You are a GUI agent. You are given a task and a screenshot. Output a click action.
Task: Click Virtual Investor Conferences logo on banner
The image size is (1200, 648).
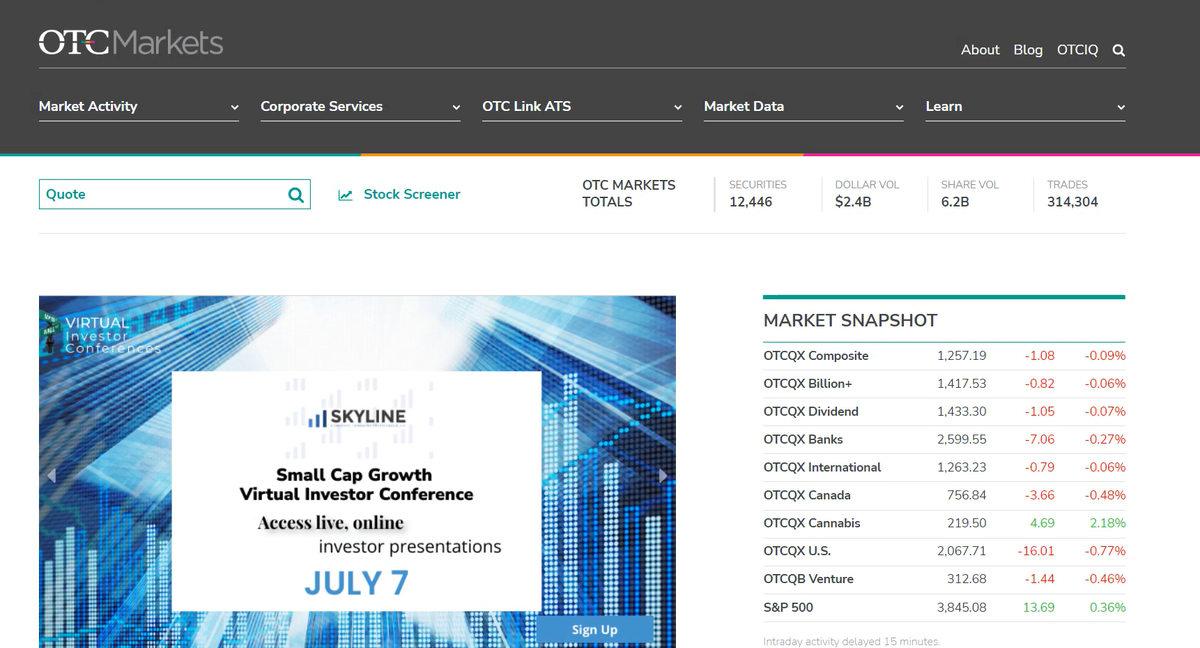click(x=100, y=334)
